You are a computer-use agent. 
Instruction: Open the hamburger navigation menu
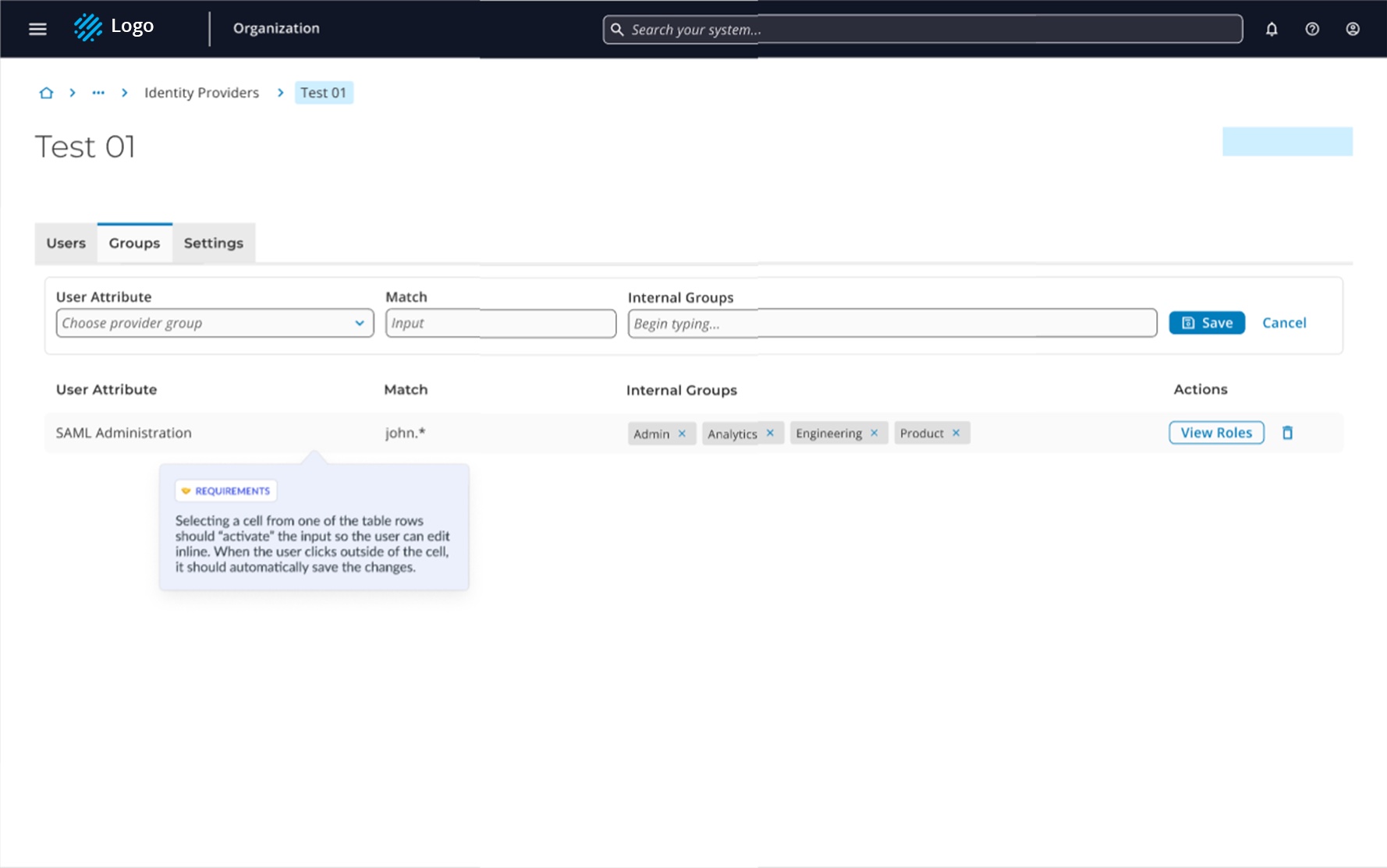click(37, 29)
